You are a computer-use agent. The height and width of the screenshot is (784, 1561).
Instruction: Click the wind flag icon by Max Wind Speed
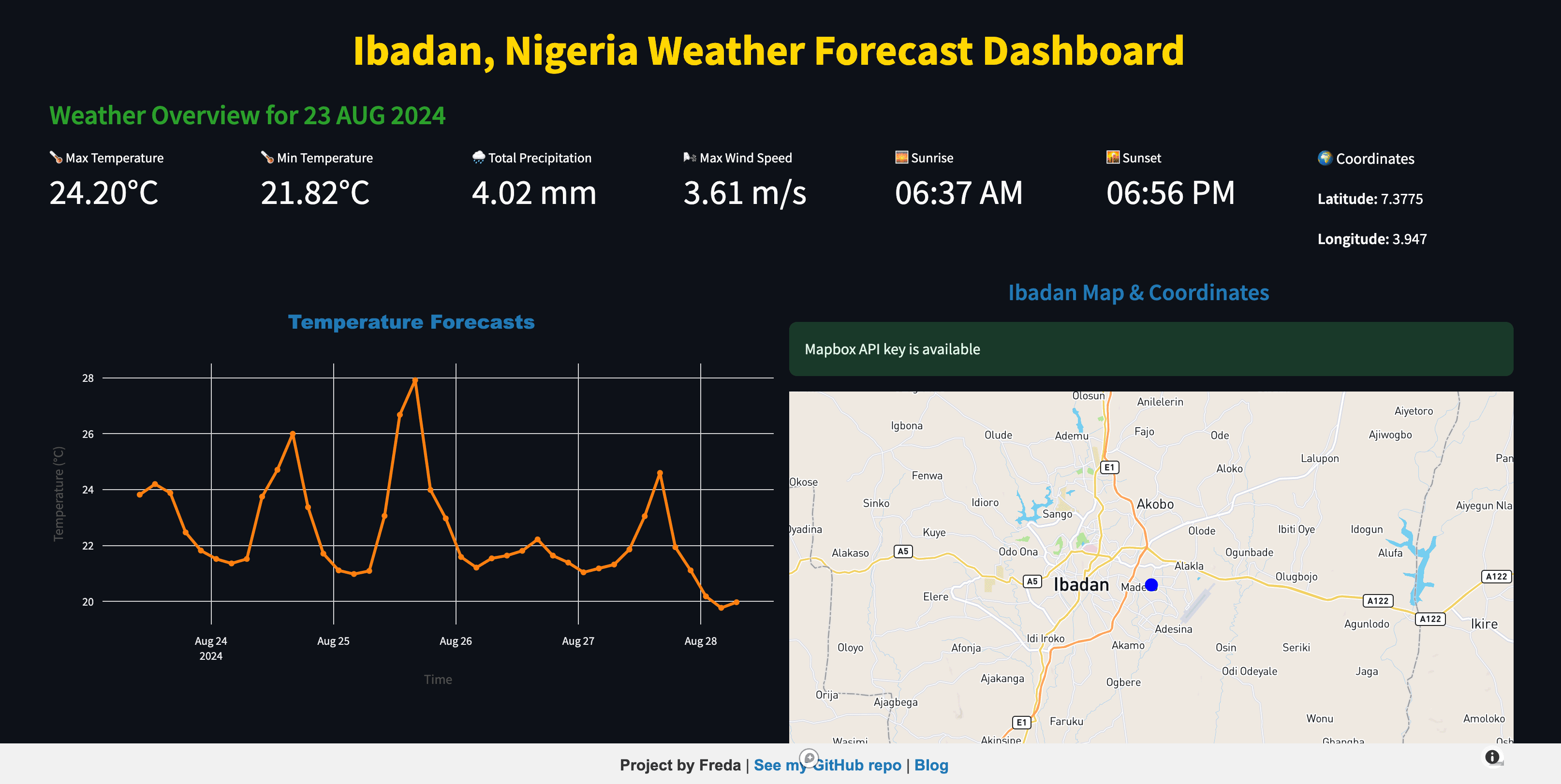coord(690,158)
